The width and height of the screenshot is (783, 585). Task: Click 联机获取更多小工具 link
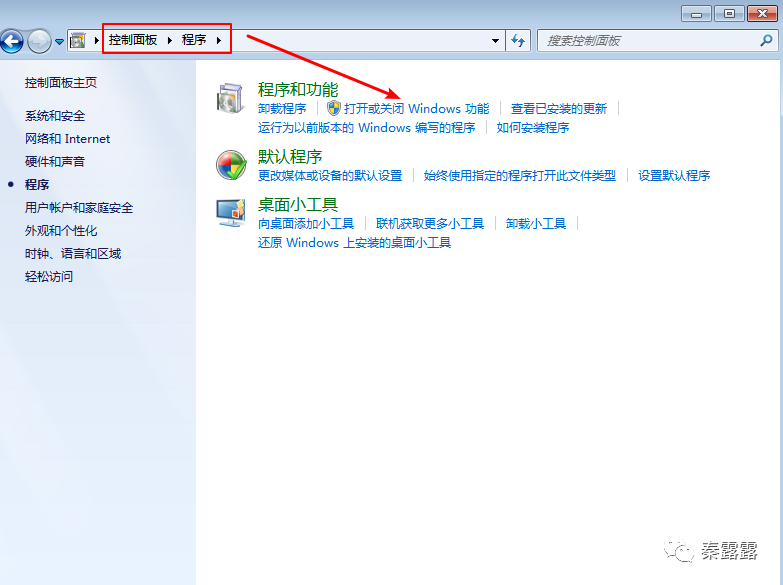pyautogui.click(x=430, y=224)
